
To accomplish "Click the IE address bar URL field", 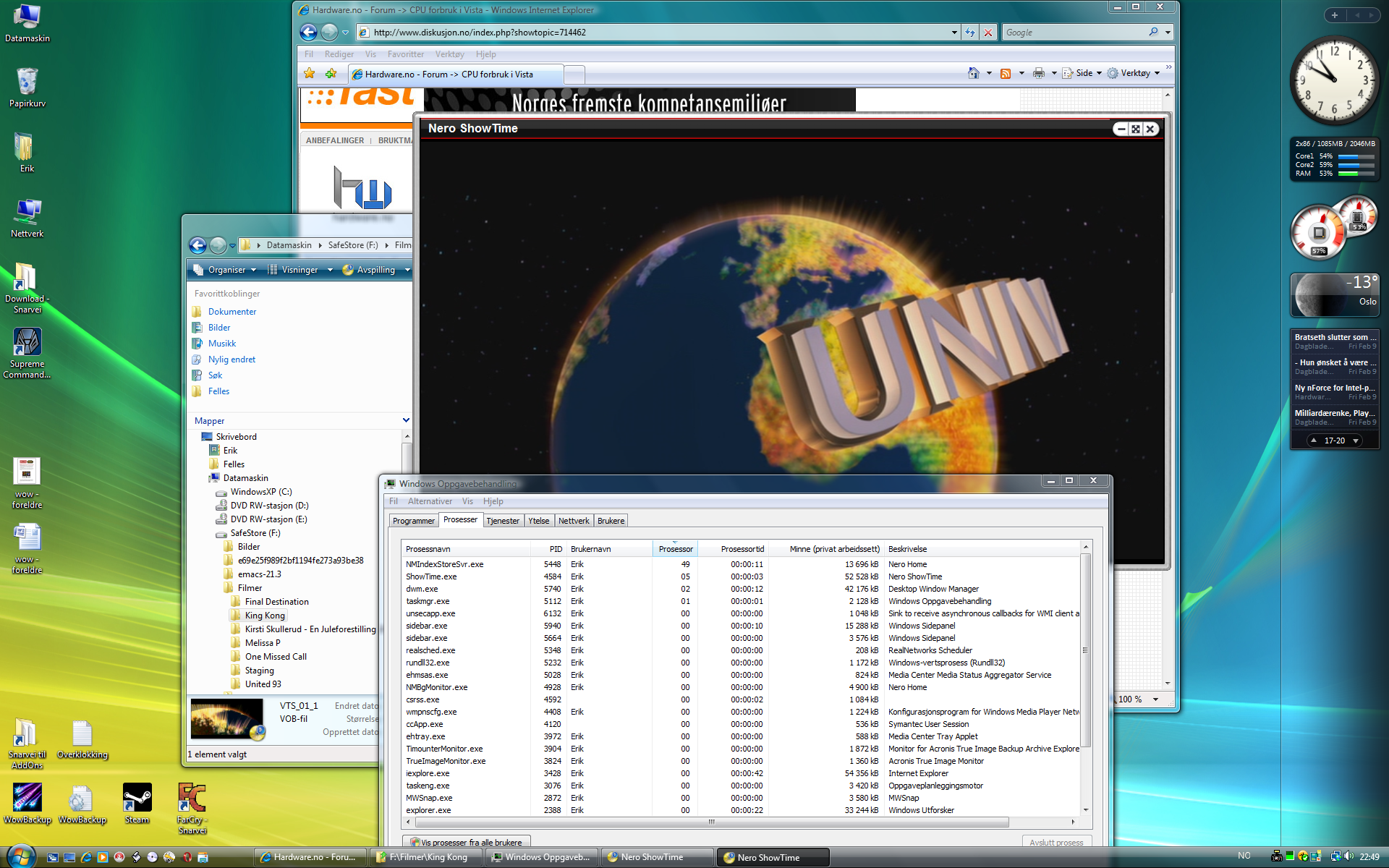I will pos(658,33).
